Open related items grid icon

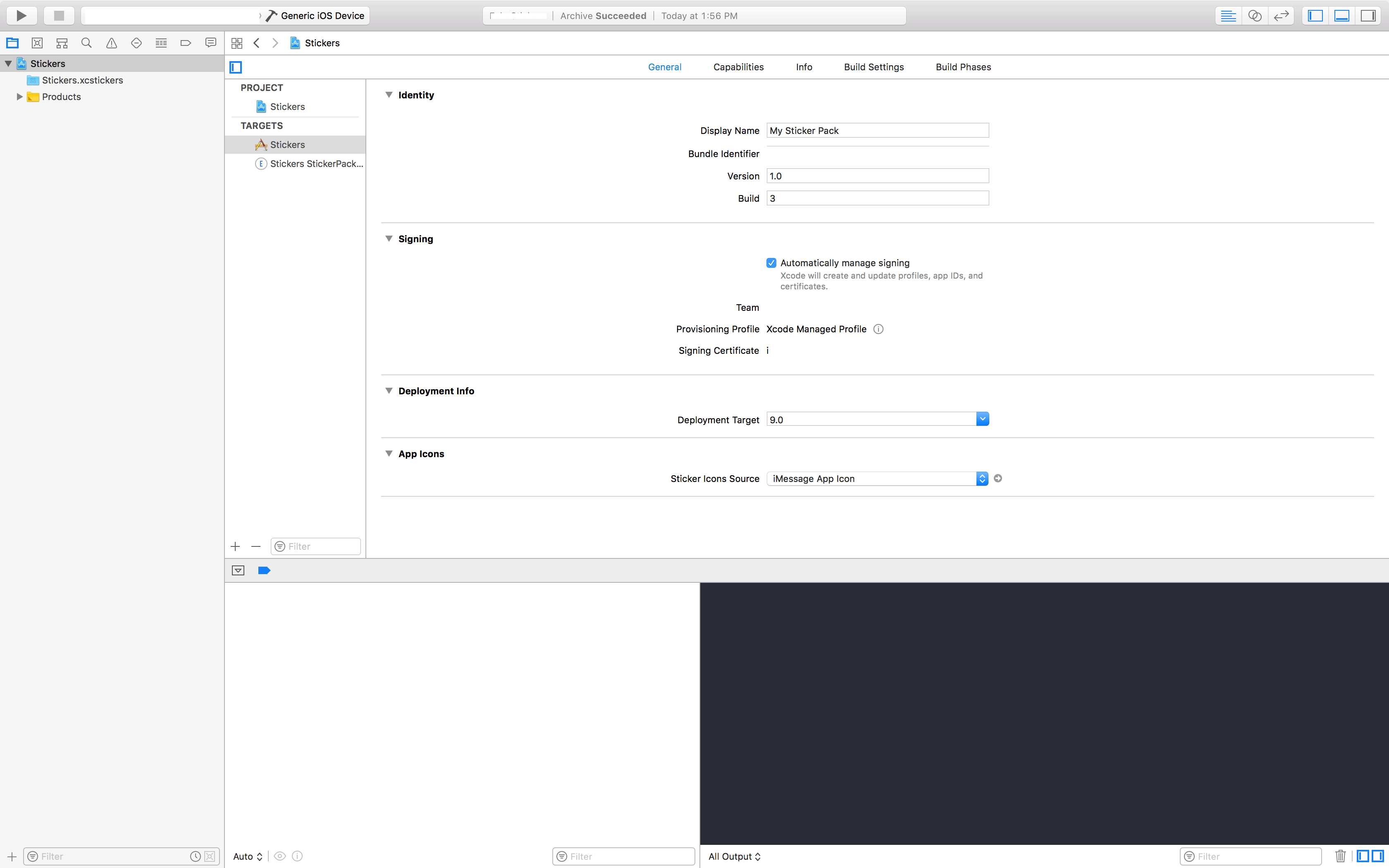(x=236, y=43)
